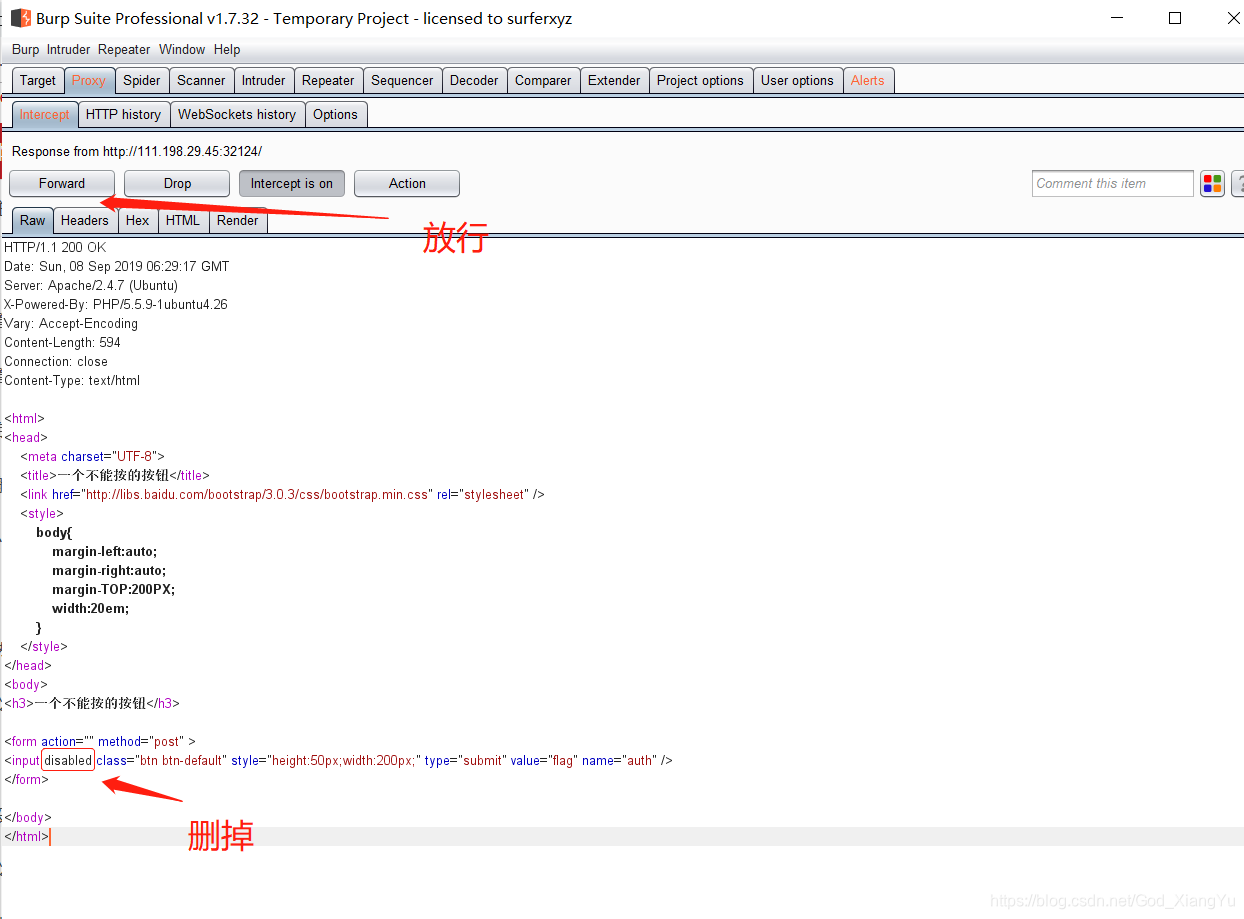Click the HTTP/1.1 200 OK status line
The image size is (1244, 919).
[55, 247]
